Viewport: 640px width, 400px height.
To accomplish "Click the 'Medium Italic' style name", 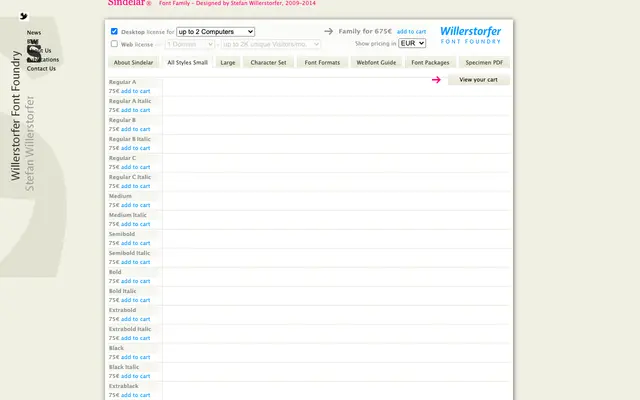I will (127, 215).
